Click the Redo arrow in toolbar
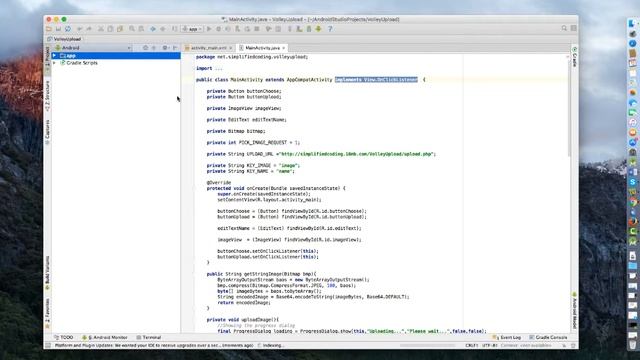The width and height of the screenshot is (640, 360). (x=89, y=29)
